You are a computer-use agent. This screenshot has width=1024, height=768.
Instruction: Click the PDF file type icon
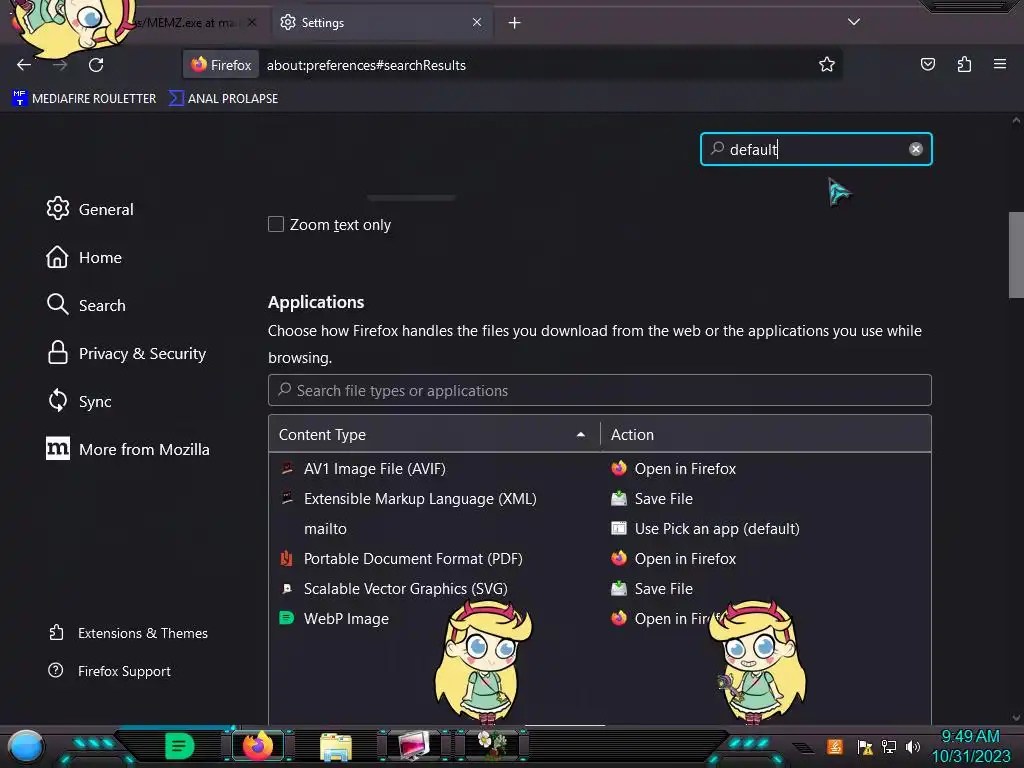point(287,558)
